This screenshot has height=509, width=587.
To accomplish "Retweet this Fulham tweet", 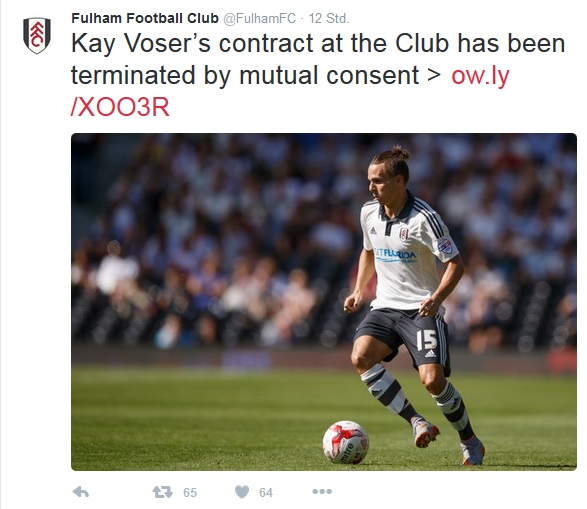I will click(163, 492).
